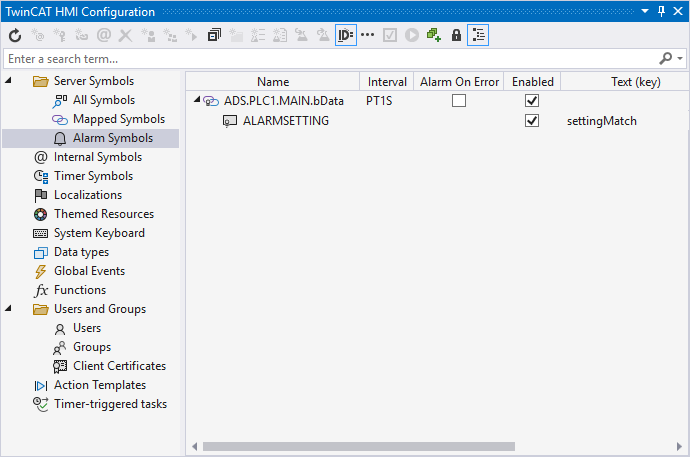Open Global Events
The image size is (690, 457).
[x=89, y=271]
